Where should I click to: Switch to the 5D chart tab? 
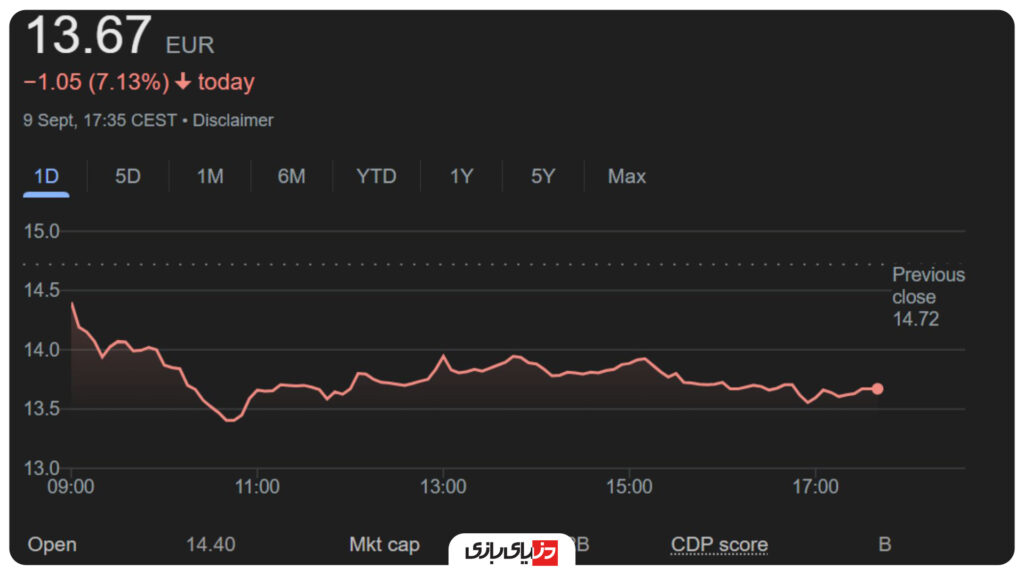click(128, 177)
